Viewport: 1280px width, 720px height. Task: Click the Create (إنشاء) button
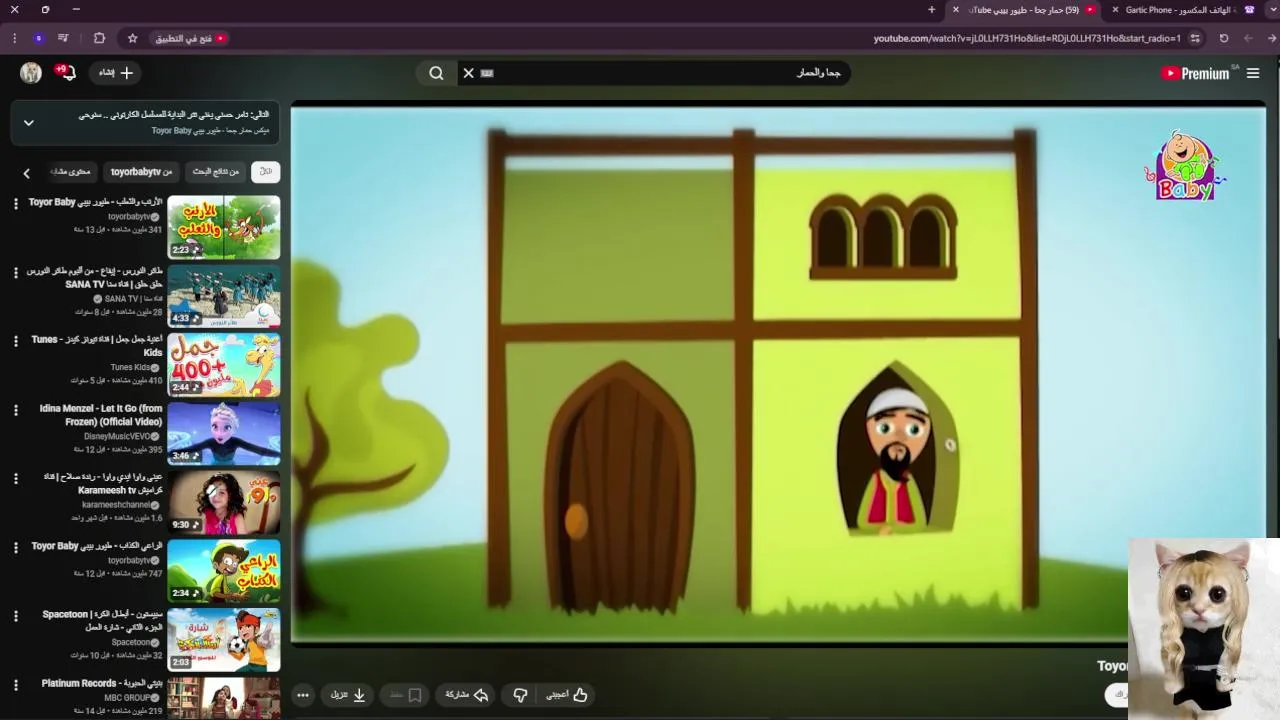(x=115, y=72)
